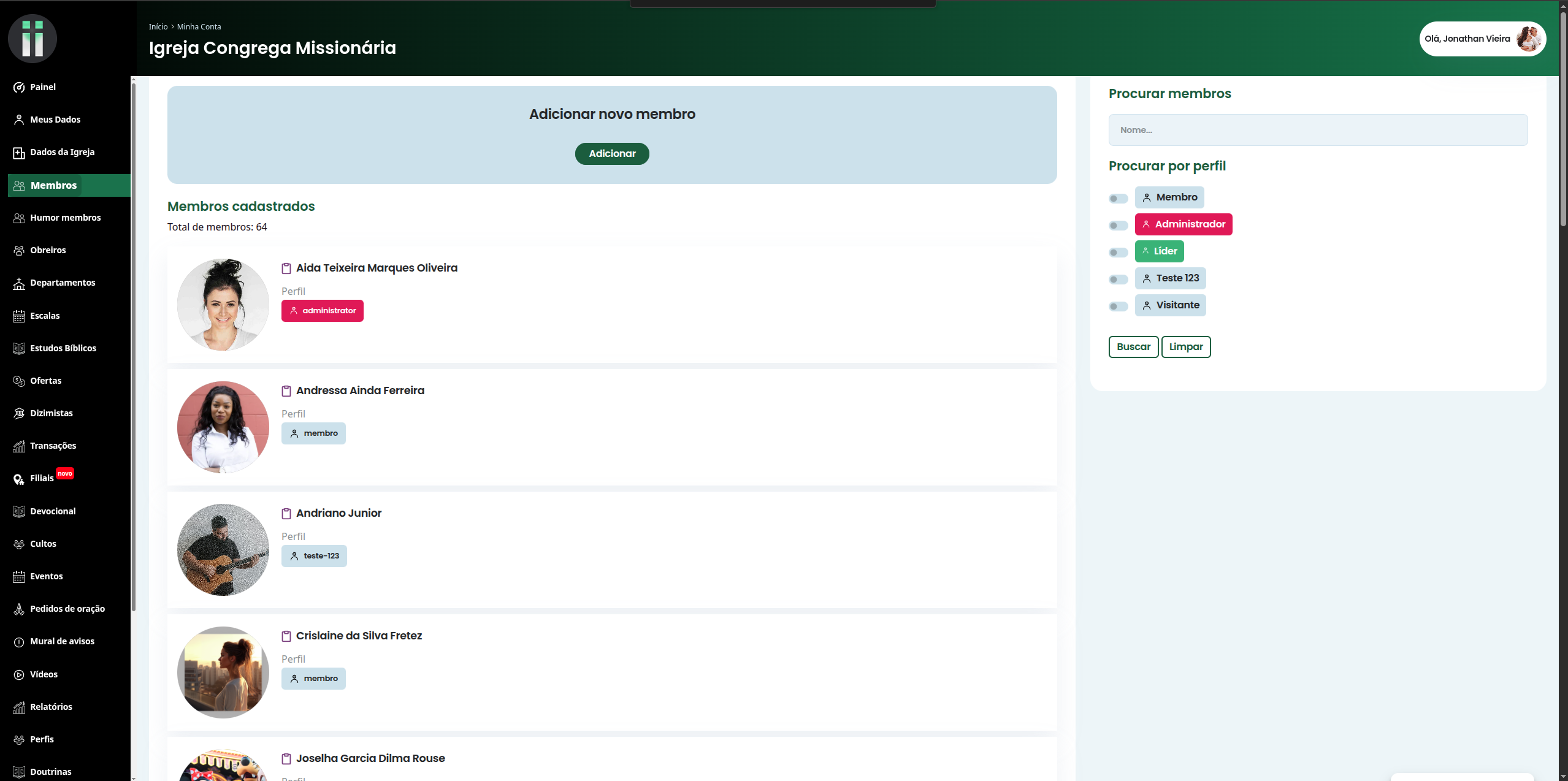Open Departamentos sidebar icon
1568x781 pixels.
pos(19,283)
